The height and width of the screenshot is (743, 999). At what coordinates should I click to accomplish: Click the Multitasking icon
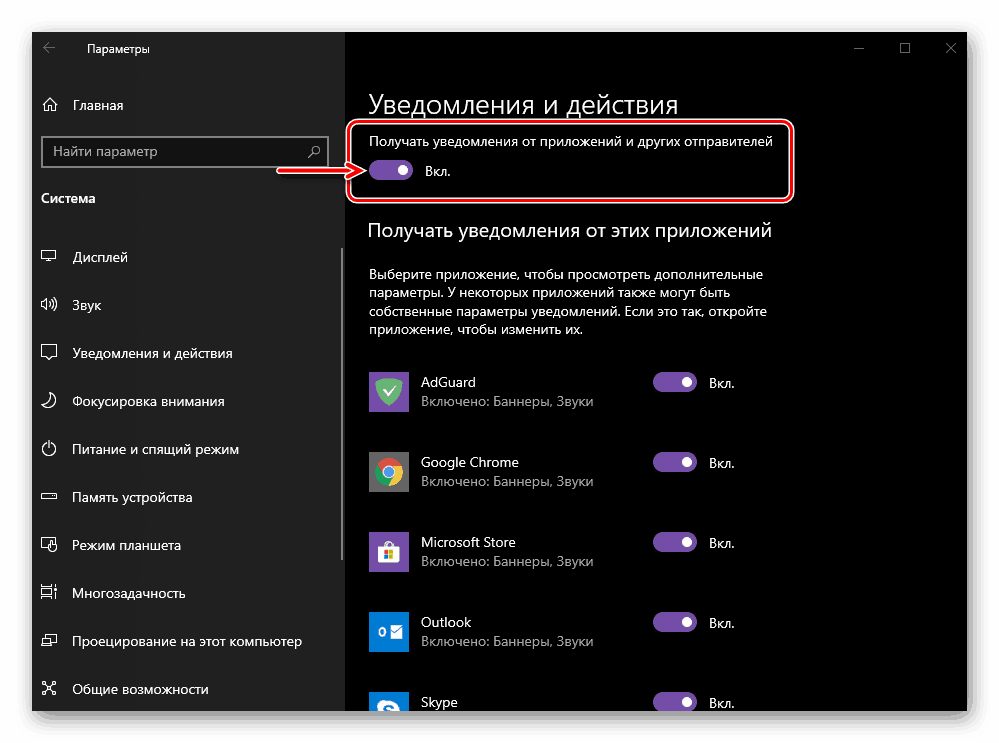pyautogui.click(x=49, y=593)
